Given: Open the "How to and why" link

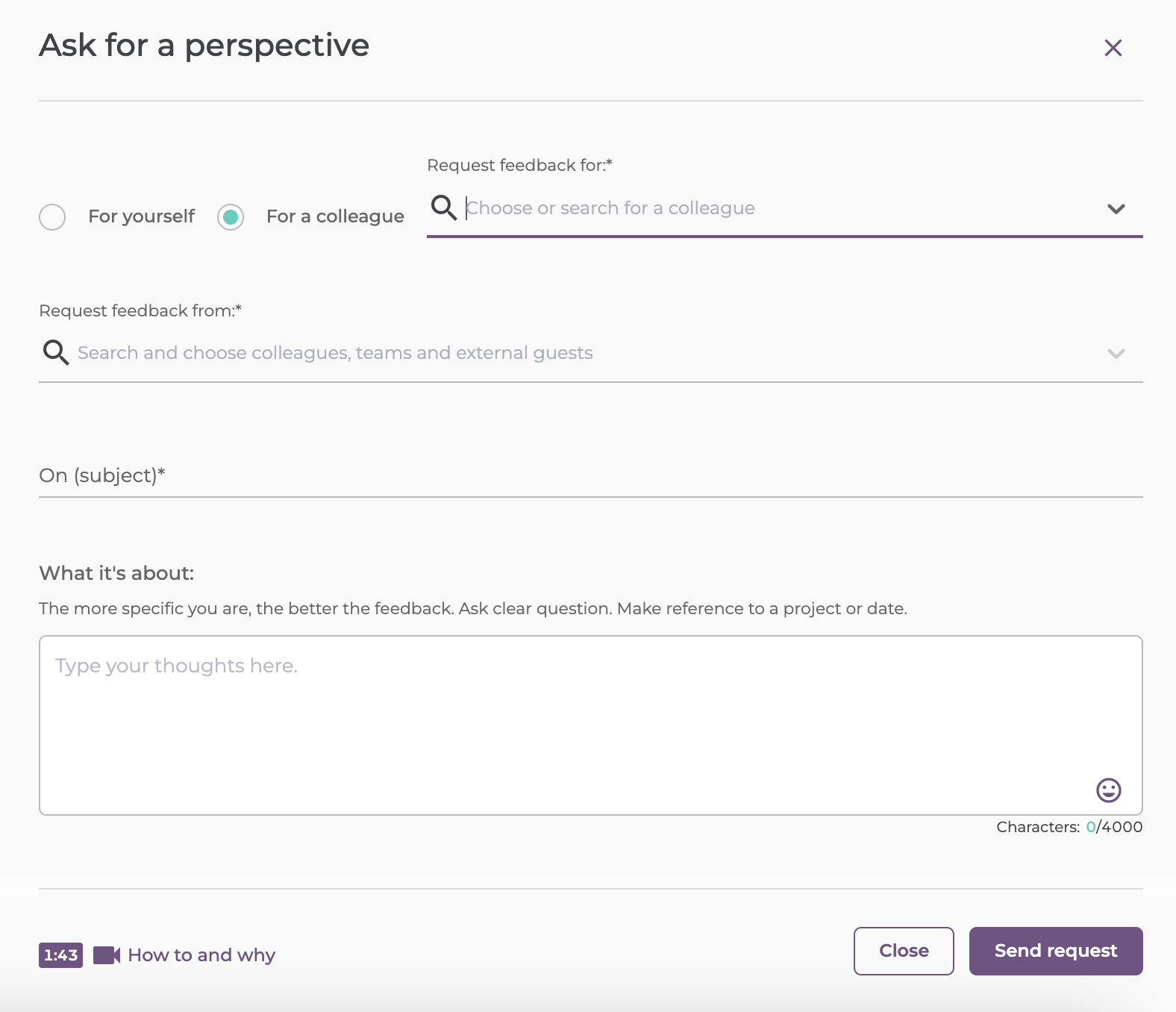Looking at the screenshot, I should tap(201, 955).
